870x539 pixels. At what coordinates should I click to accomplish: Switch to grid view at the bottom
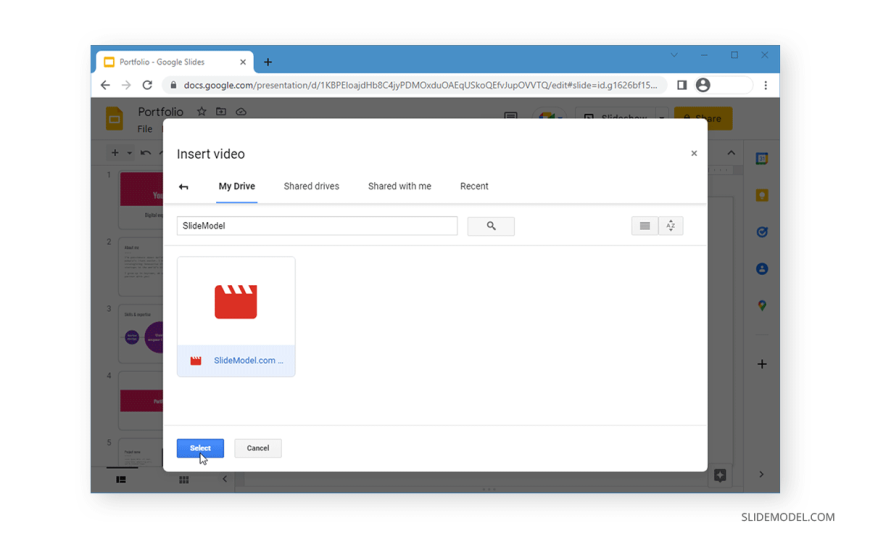click(x=184, y=480)
